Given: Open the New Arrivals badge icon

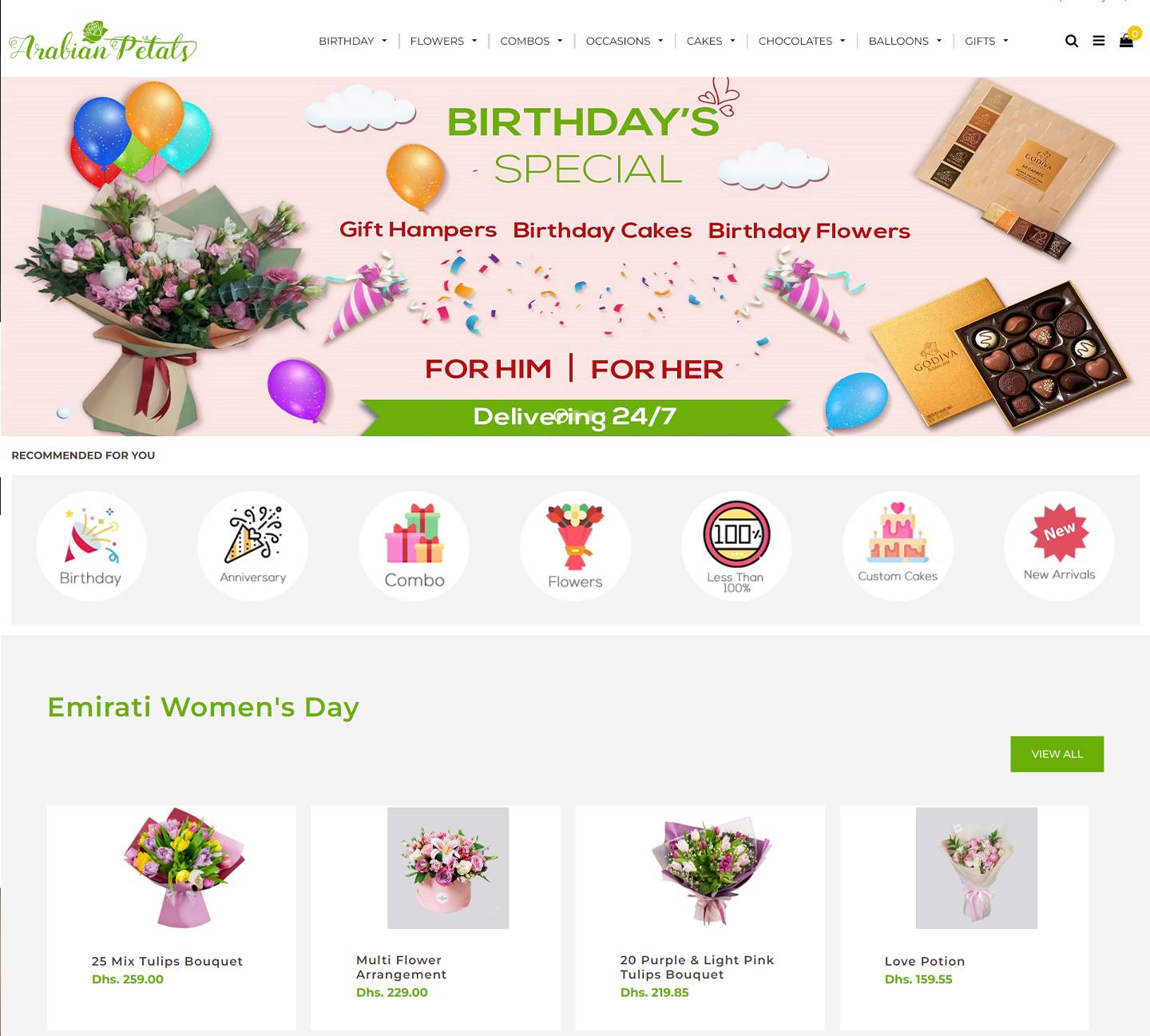Looking at the screenshot, I should (x=1059, y=546).
